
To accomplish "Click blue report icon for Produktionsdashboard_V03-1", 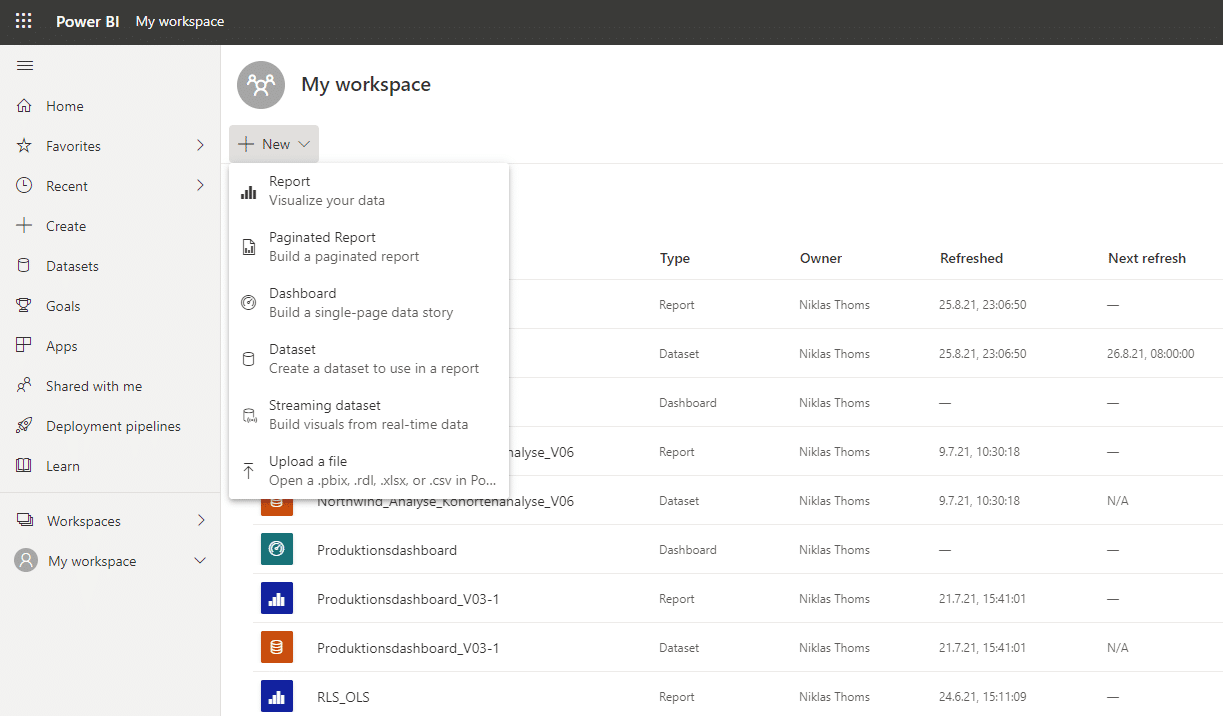I will [277, 599].
